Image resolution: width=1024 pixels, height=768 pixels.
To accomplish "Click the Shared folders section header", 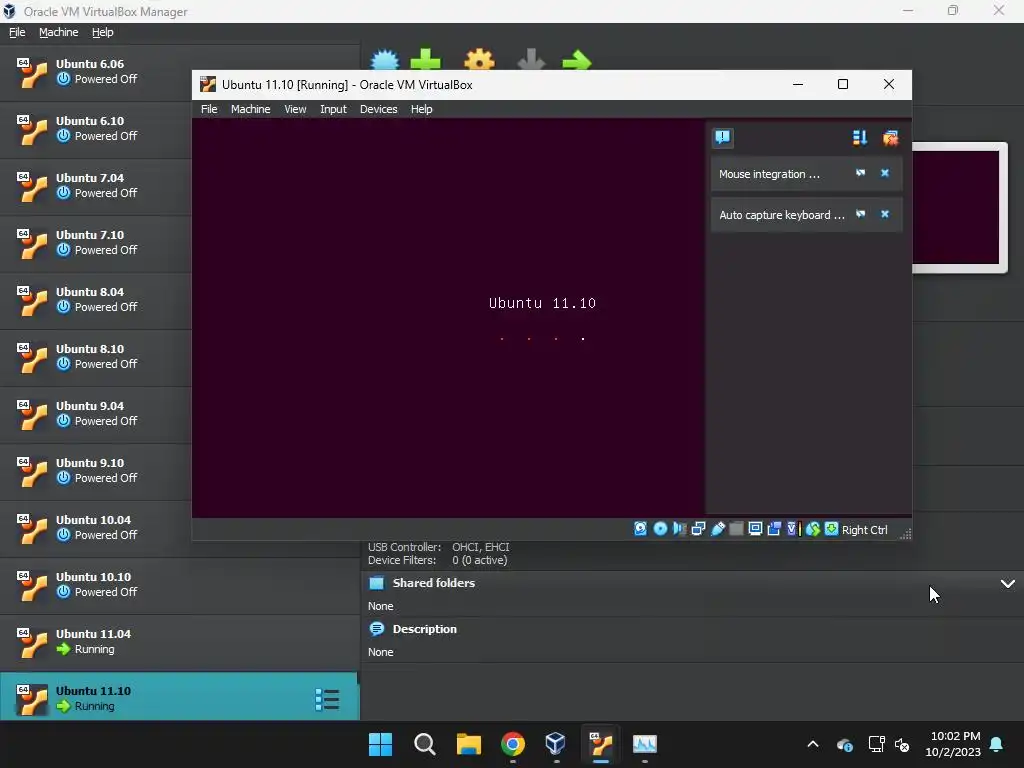I will (x=434, y=583).
